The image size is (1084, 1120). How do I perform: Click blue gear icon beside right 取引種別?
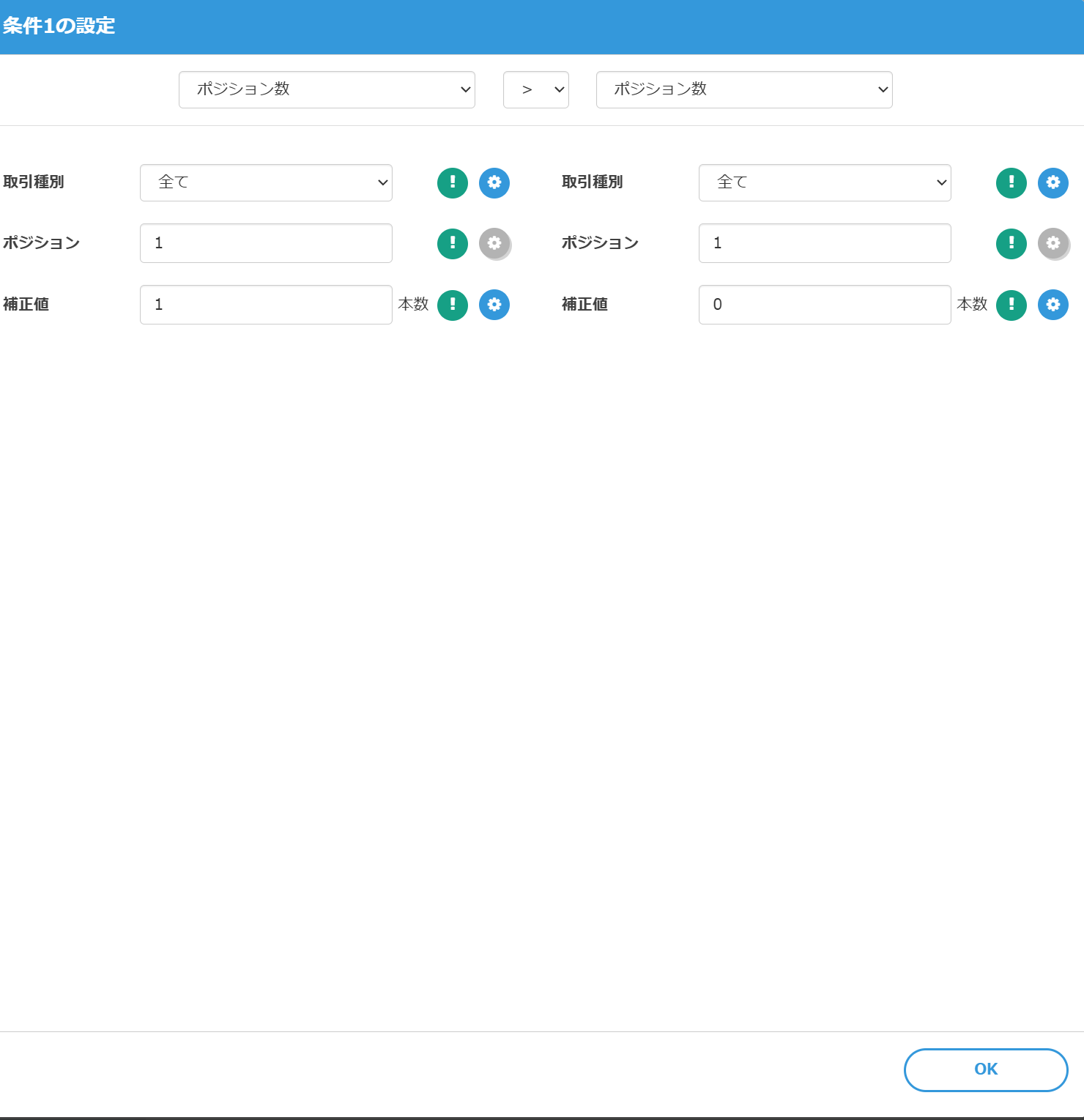1053,182
